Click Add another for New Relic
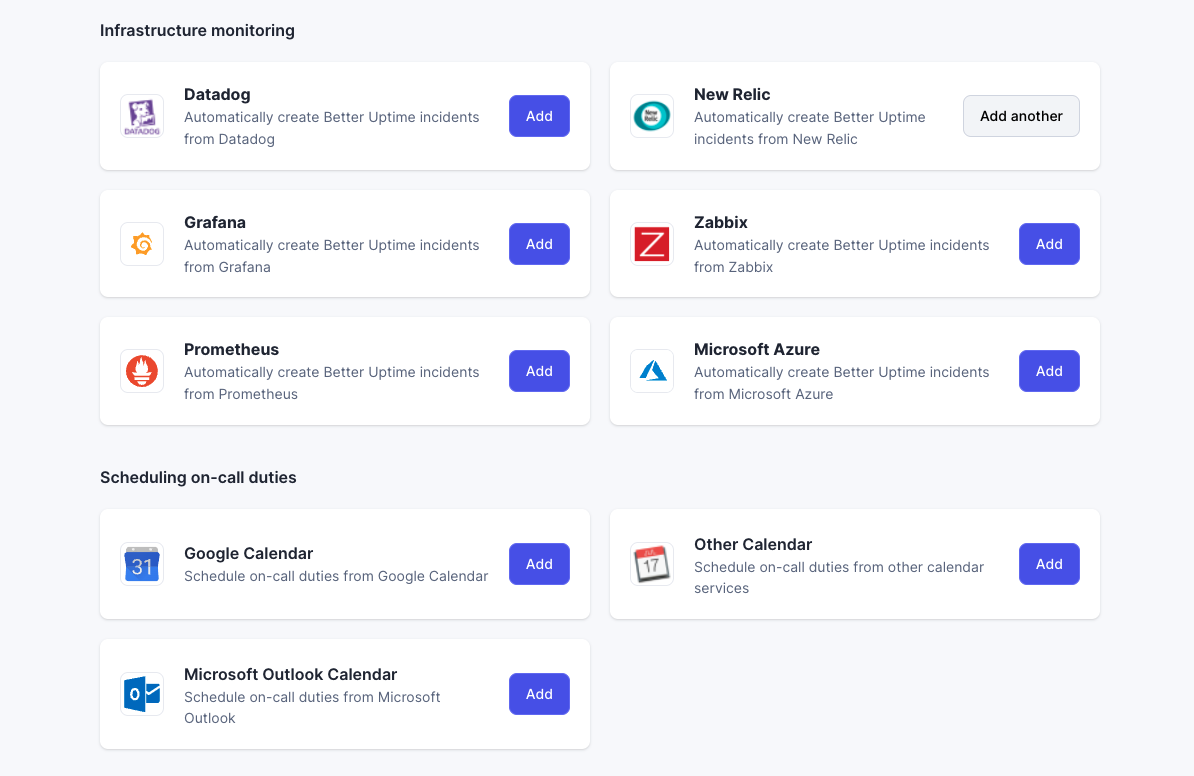Image resolution: width=1194 pixels, height=776 pixels. pos(1021,116)
